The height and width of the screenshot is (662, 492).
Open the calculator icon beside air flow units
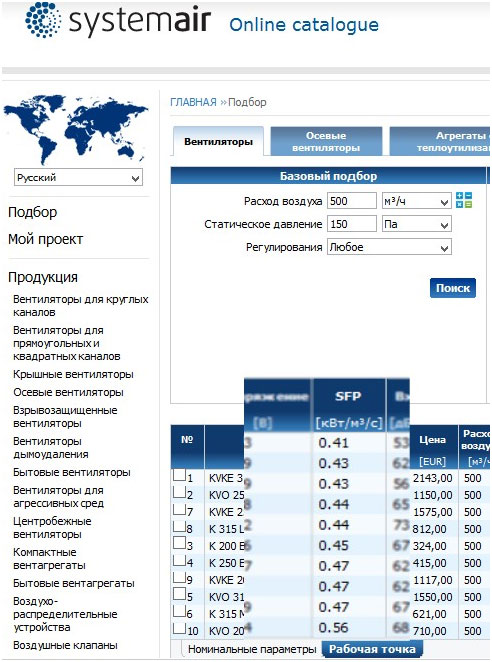point(464,200)
